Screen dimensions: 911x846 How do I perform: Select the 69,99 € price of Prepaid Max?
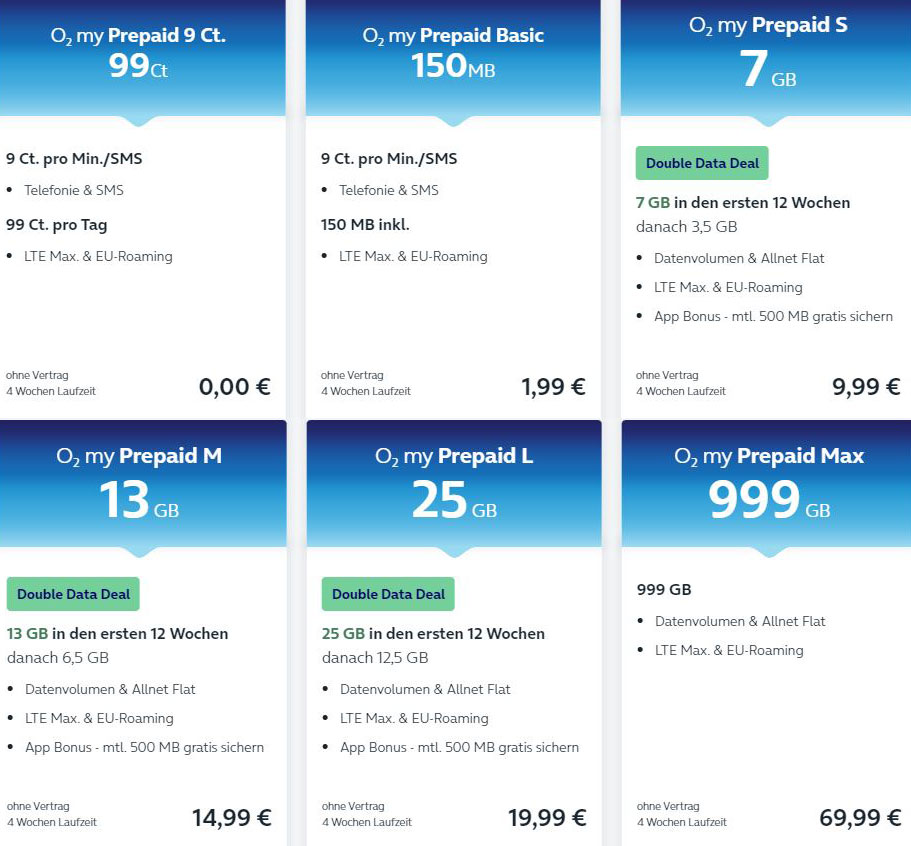(860, 817)
